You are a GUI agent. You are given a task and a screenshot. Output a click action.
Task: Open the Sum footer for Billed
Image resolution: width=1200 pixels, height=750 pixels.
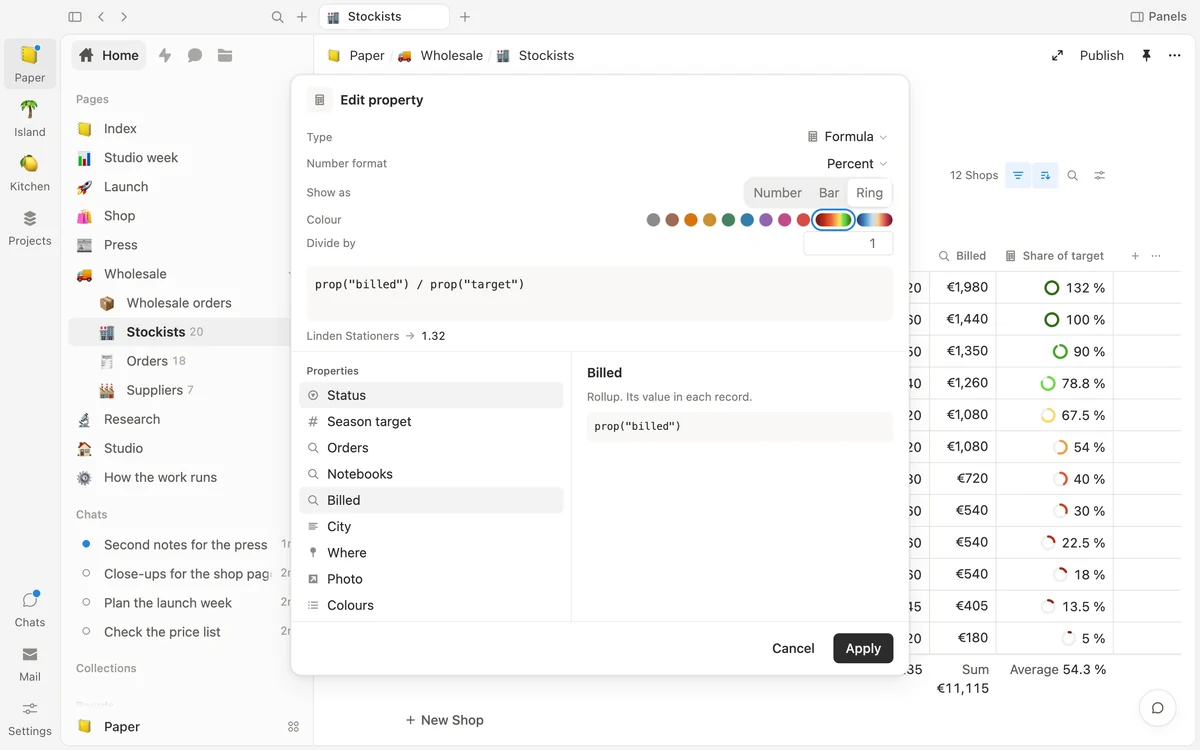tap(963, 679)
